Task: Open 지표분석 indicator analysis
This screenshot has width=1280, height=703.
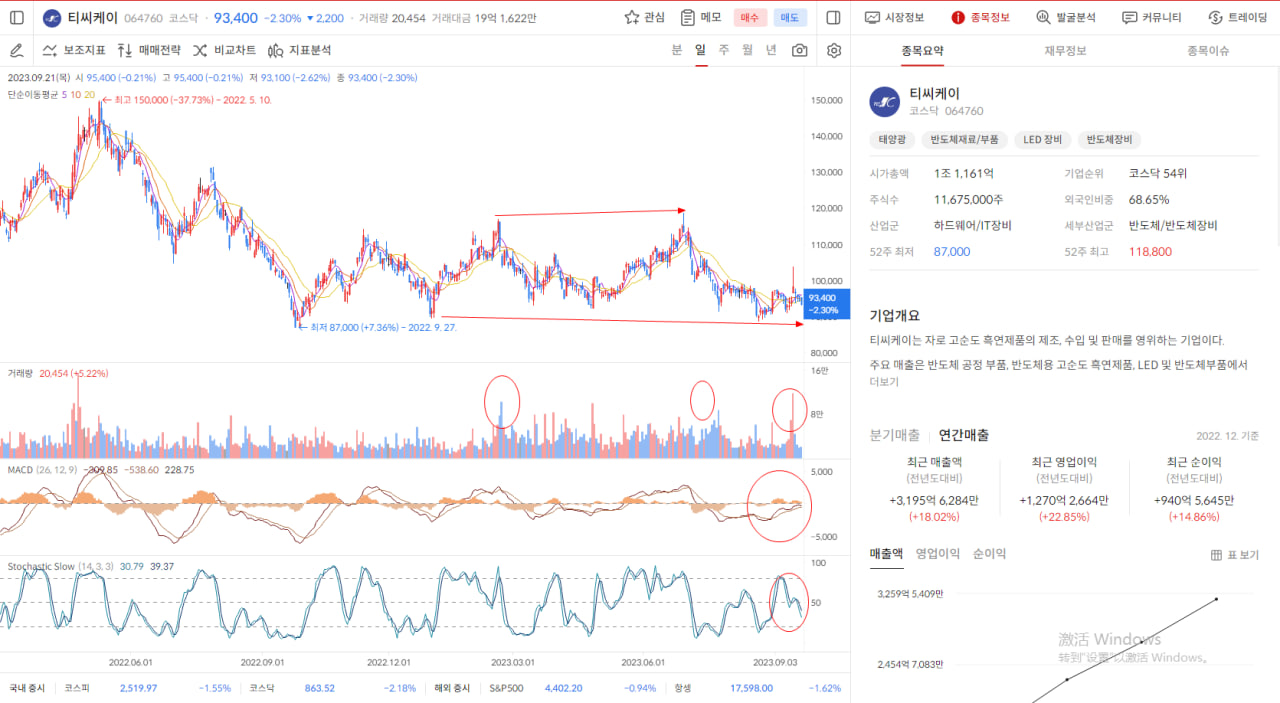Action: 299,50
